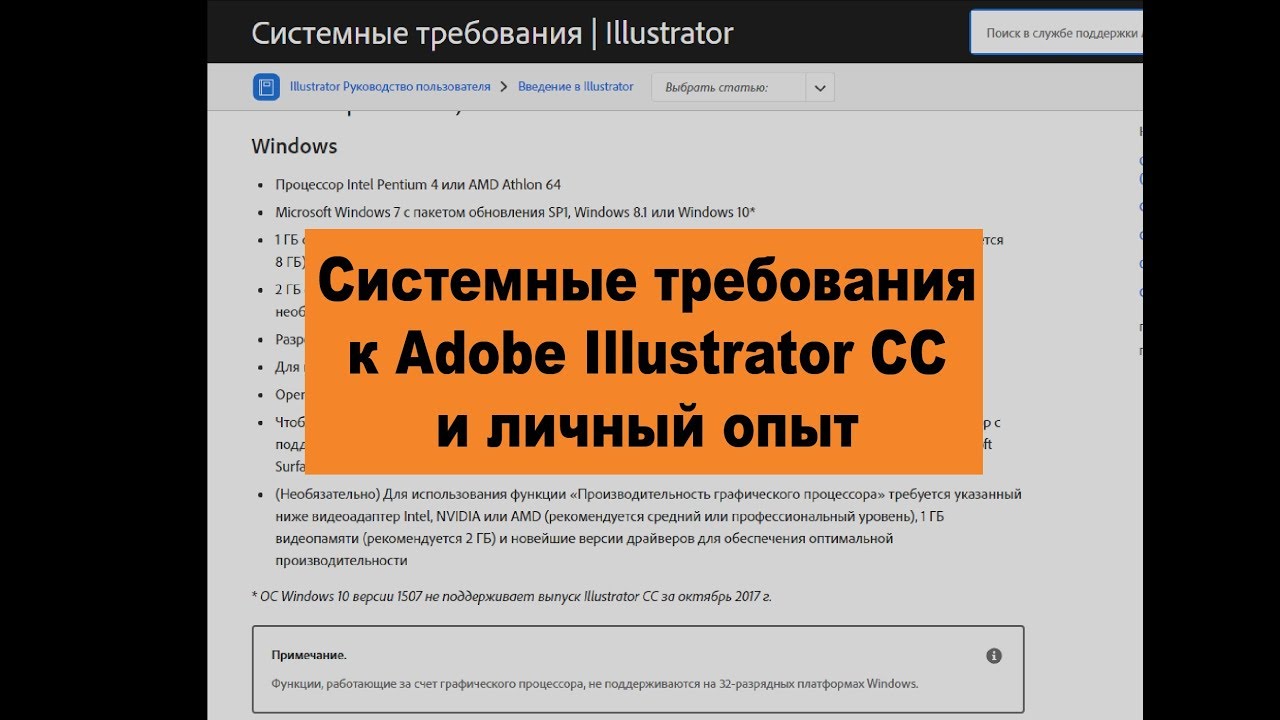The image size is (1280, 720).
Task: Click the info icon in the Примечание box
Action: click(x=994, y=656)
